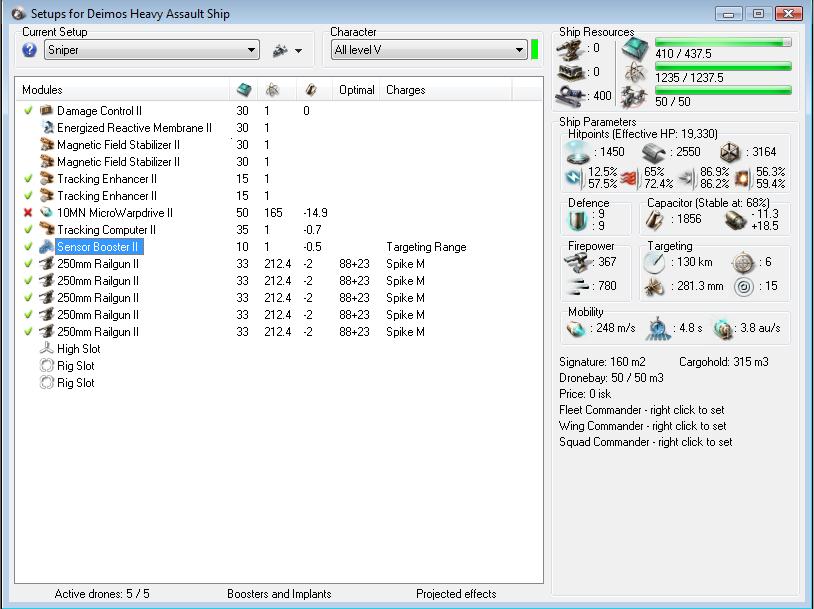Click the green character status indicator
Image resolution: width=814 pixels, height=609 pixels.
click(535, 50)
